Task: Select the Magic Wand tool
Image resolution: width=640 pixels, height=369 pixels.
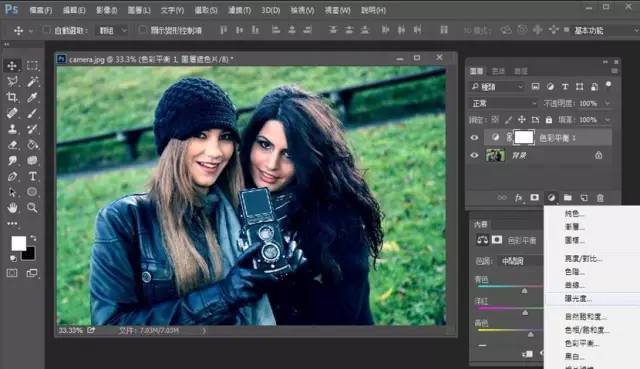Action: coord(32,81)
